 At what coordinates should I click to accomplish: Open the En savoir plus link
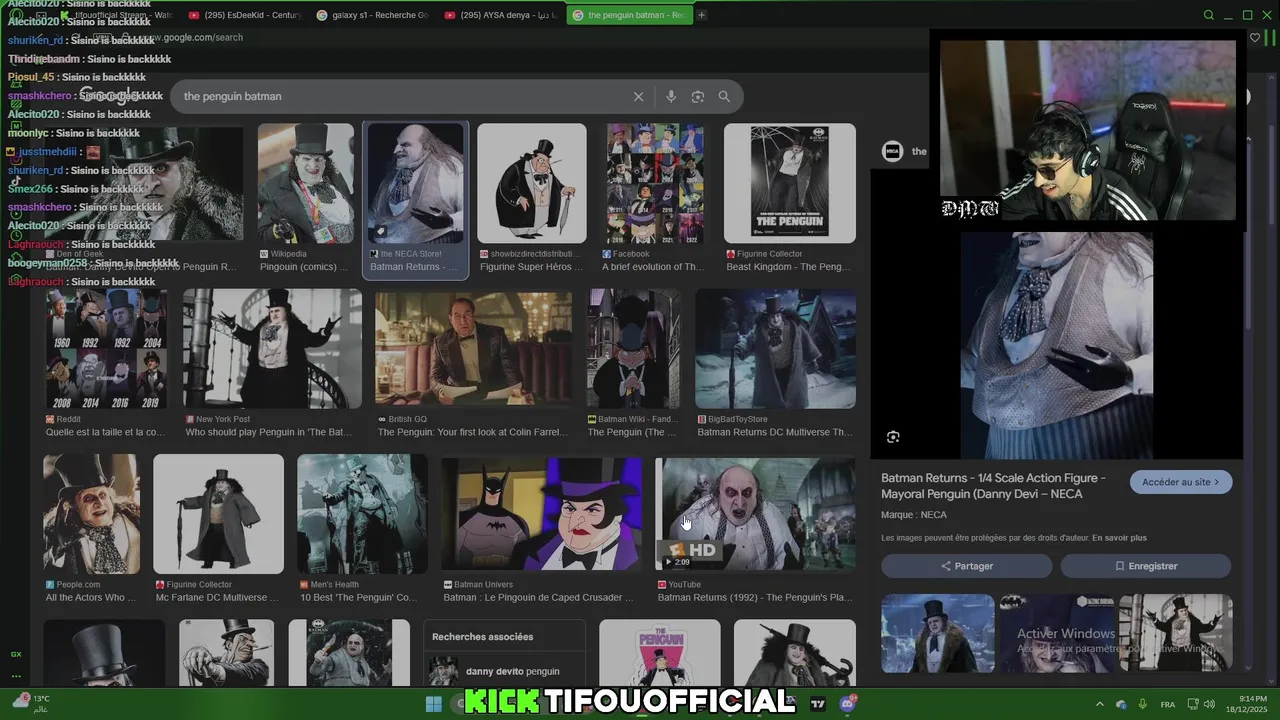point(1119,538)
